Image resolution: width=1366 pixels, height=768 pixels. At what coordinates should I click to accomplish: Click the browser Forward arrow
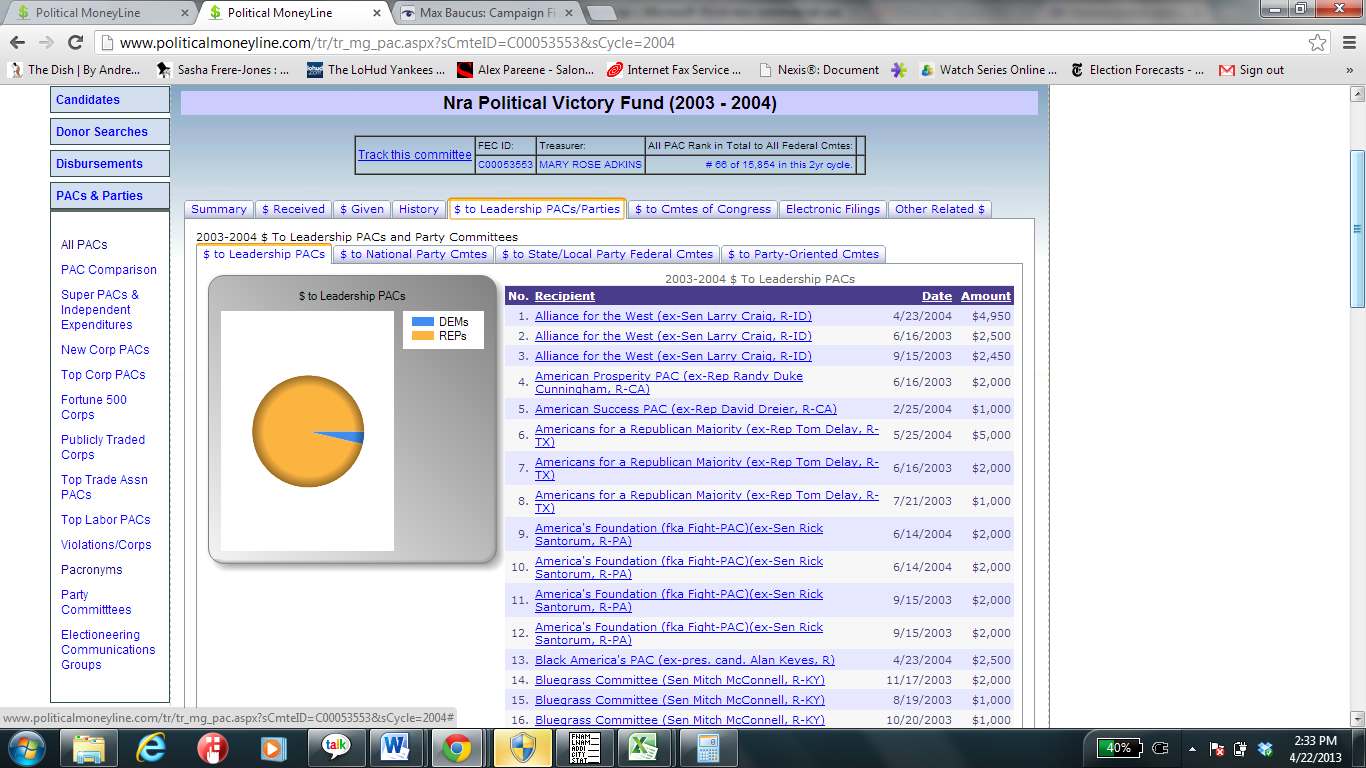click(x=46, y=43)
